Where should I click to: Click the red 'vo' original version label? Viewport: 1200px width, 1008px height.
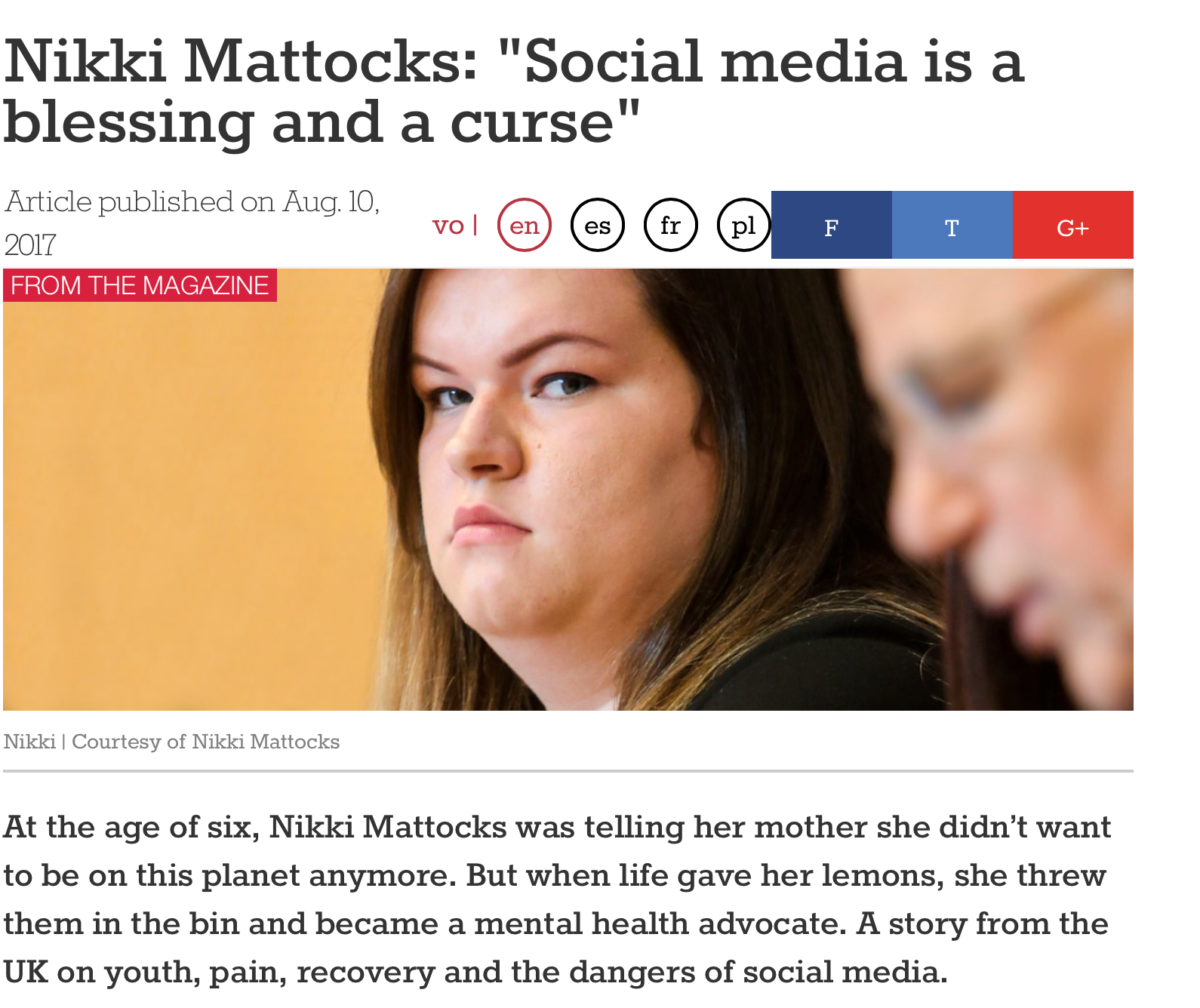pos(448,225)
